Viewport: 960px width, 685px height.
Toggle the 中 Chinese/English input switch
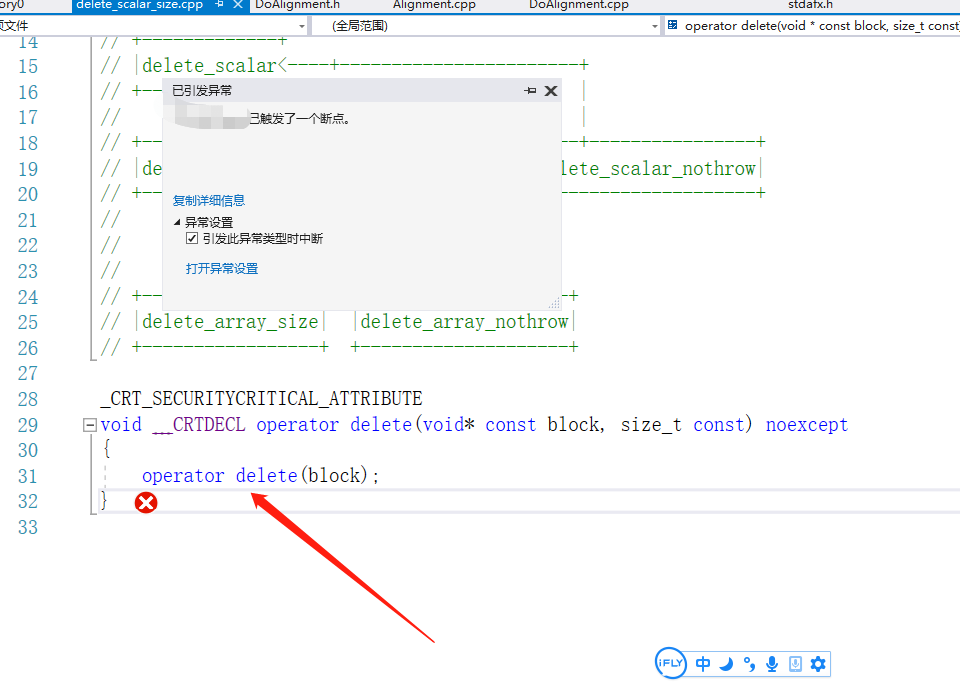702,663
